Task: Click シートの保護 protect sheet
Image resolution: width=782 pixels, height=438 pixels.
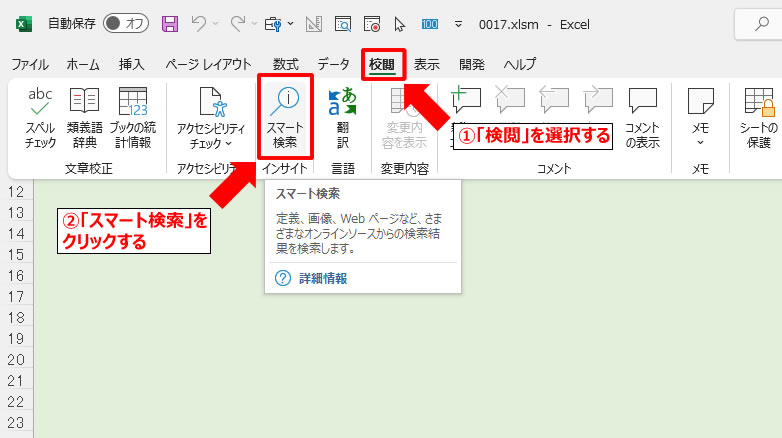Action: point(759,118)
